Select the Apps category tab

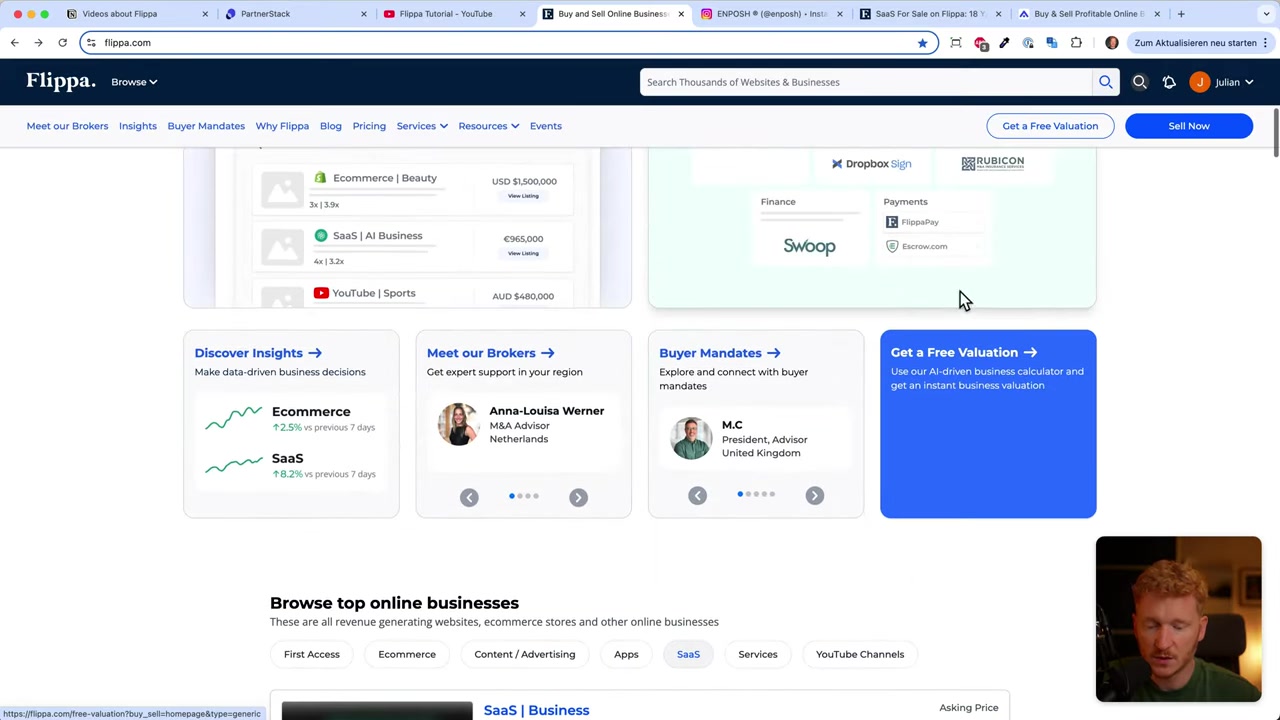pos(626,654)
